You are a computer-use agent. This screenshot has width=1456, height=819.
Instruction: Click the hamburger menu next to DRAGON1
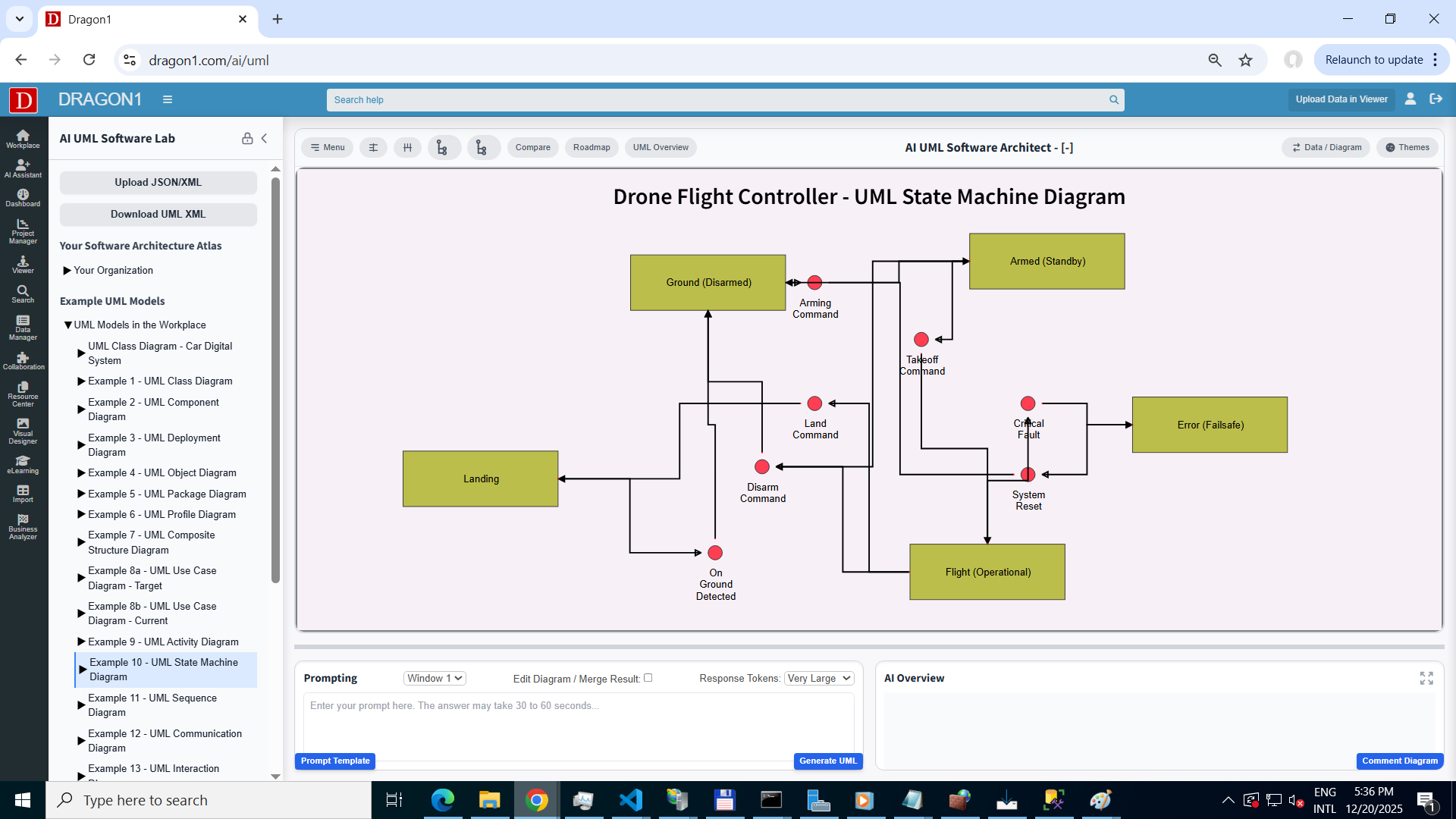point(168,99)
